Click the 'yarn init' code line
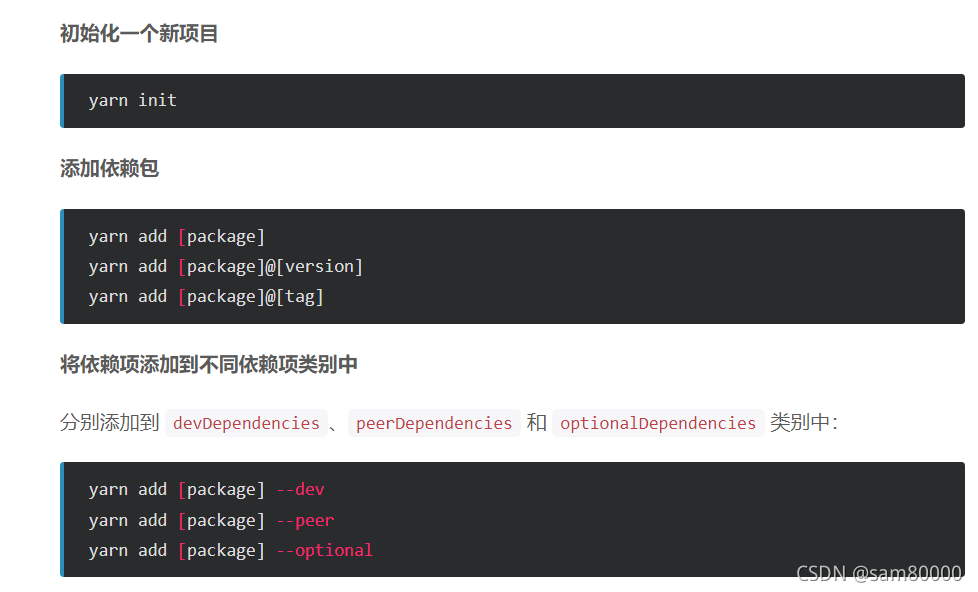 132,100
